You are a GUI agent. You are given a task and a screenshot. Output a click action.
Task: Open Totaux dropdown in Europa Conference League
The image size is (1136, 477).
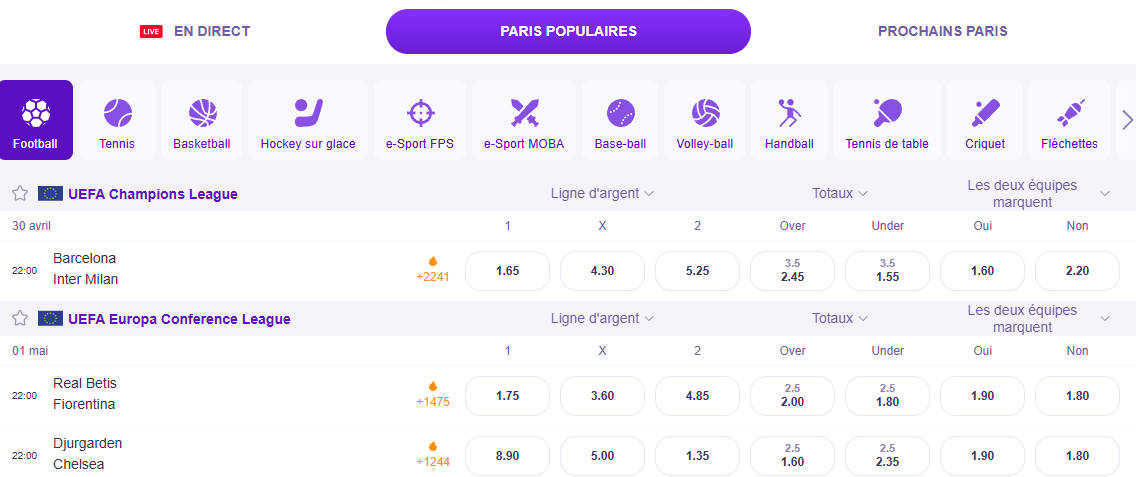[x=840, y=318]
